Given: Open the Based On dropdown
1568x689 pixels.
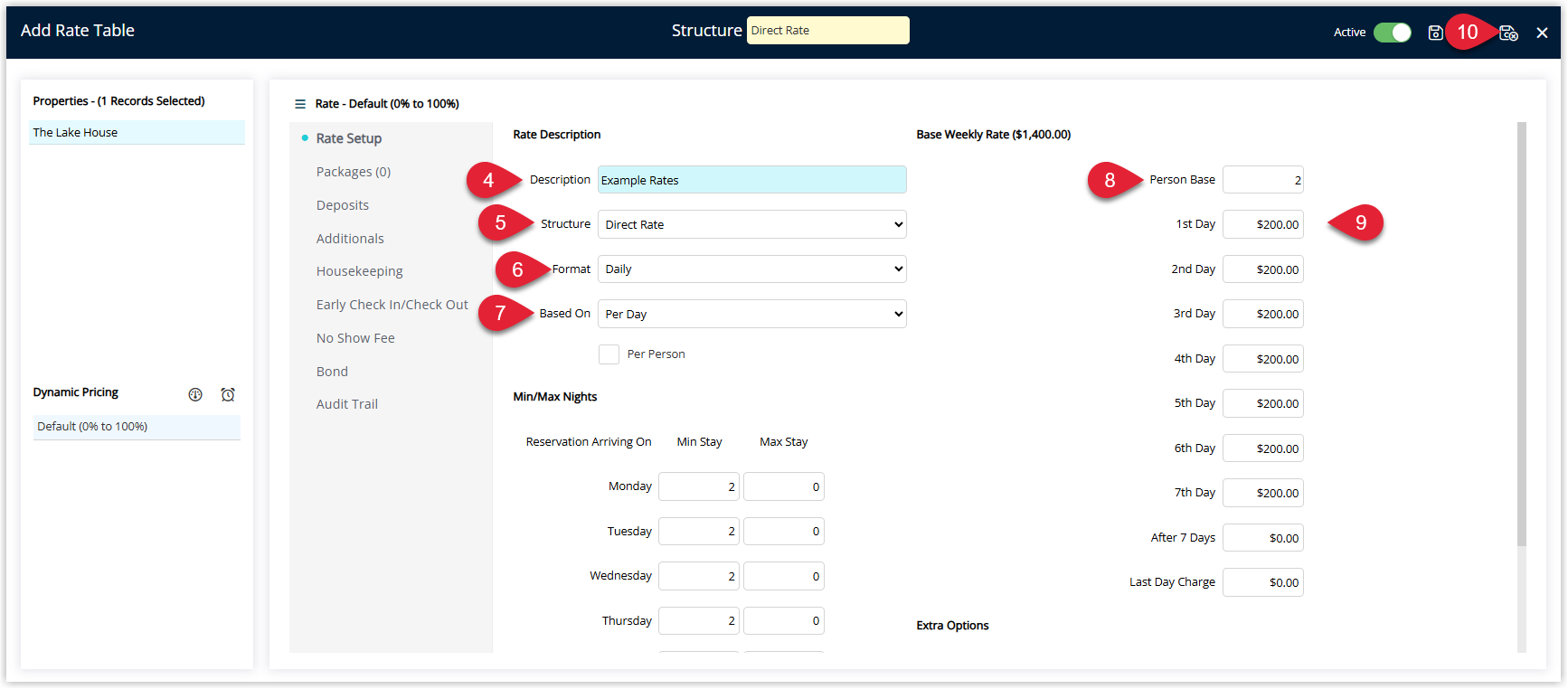Looking at the screenshot, I should (751, 314).
